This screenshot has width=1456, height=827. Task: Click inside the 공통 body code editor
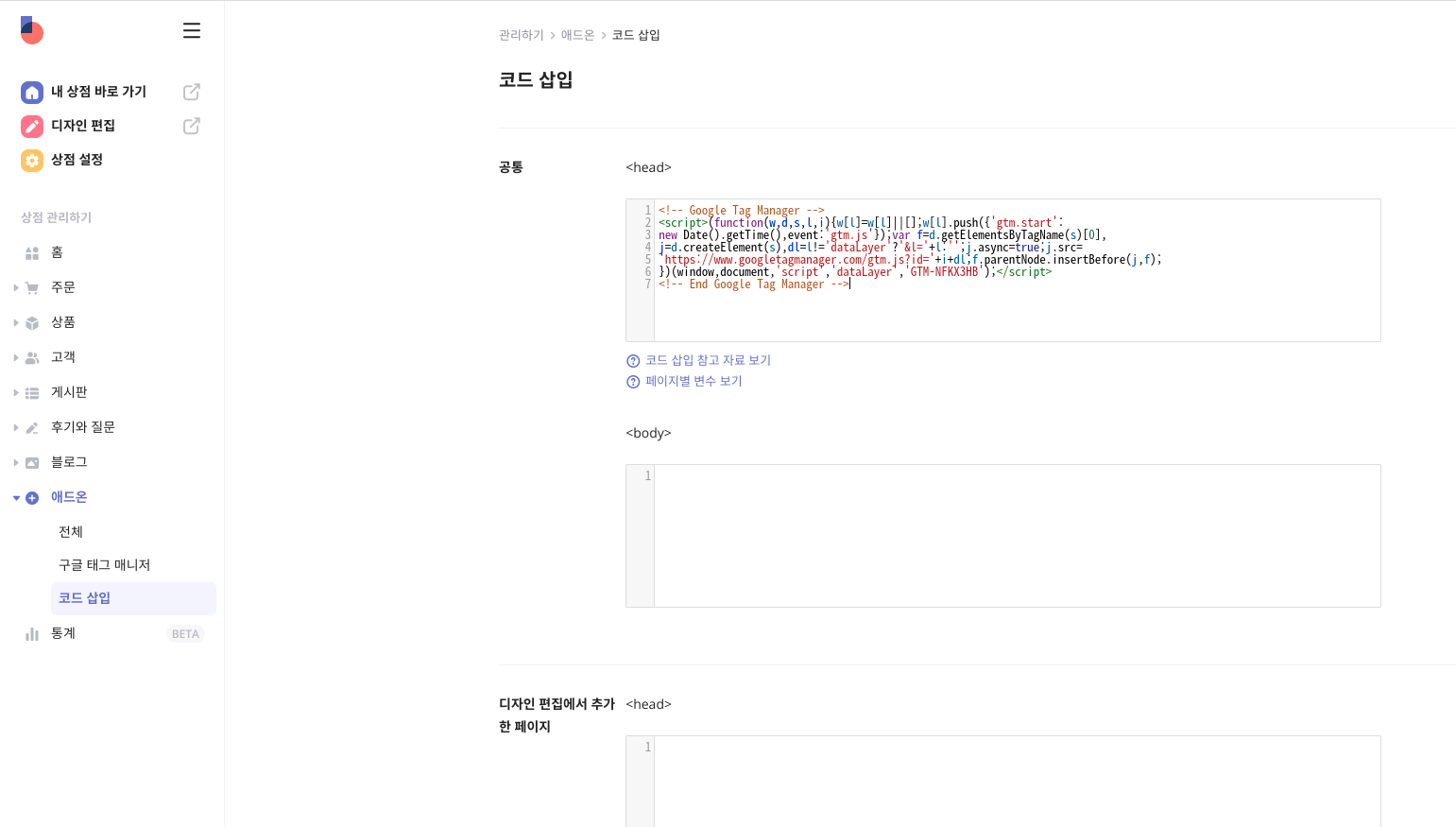click(x=1002, y=536)
